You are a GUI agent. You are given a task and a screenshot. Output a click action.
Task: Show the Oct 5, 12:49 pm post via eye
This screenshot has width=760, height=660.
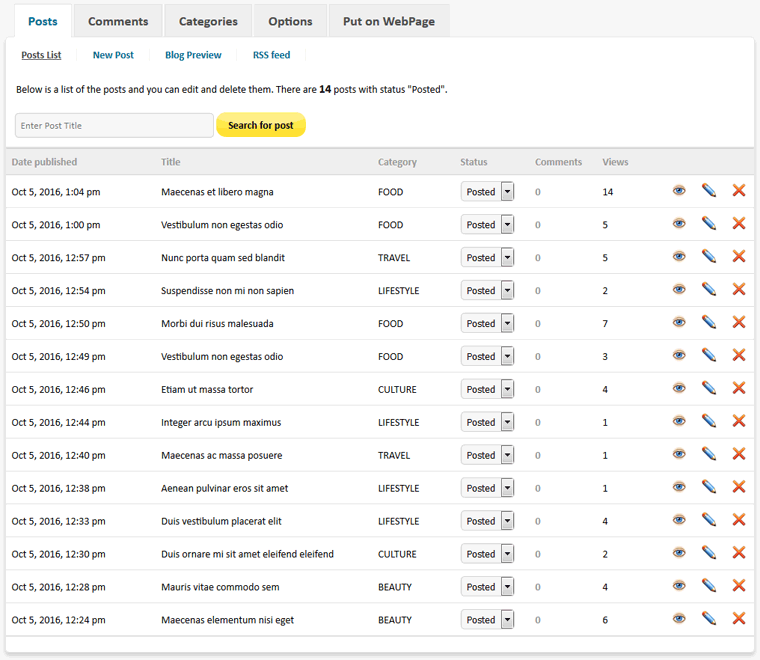pos(679,355)
